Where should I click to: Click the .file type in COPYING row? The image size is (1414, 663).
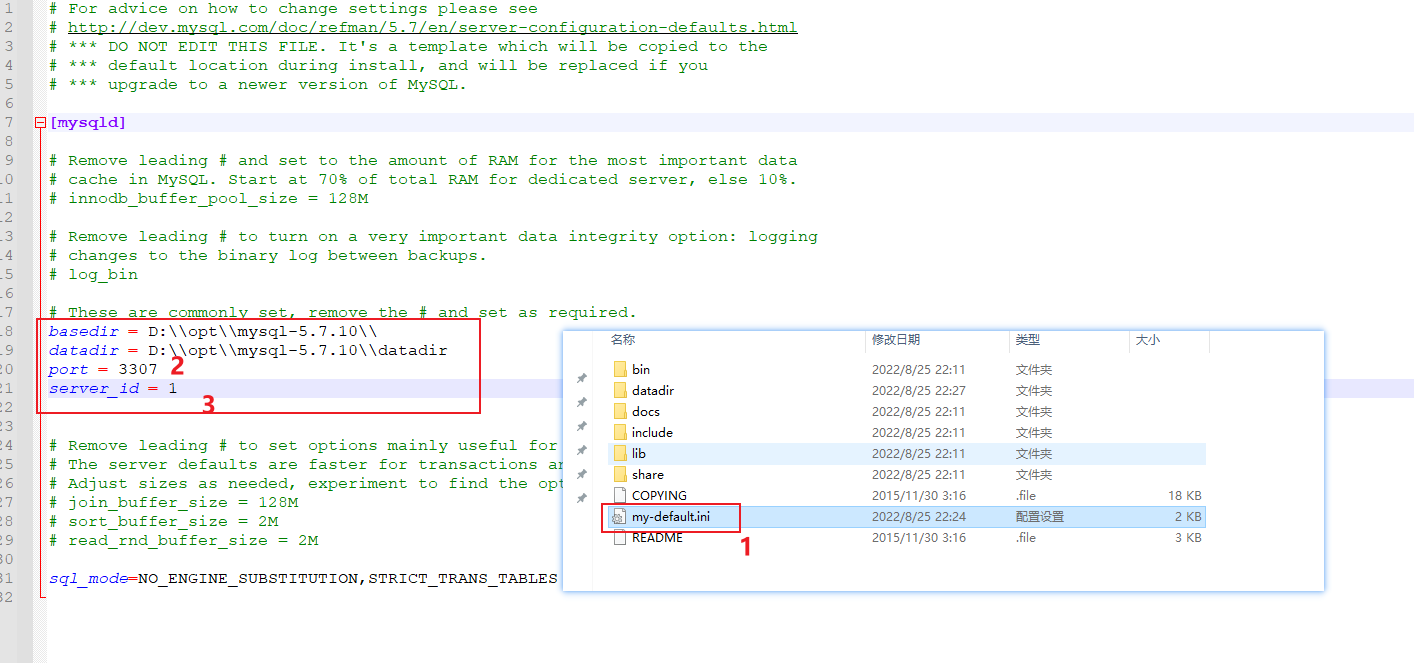(x=1026, y=496)
